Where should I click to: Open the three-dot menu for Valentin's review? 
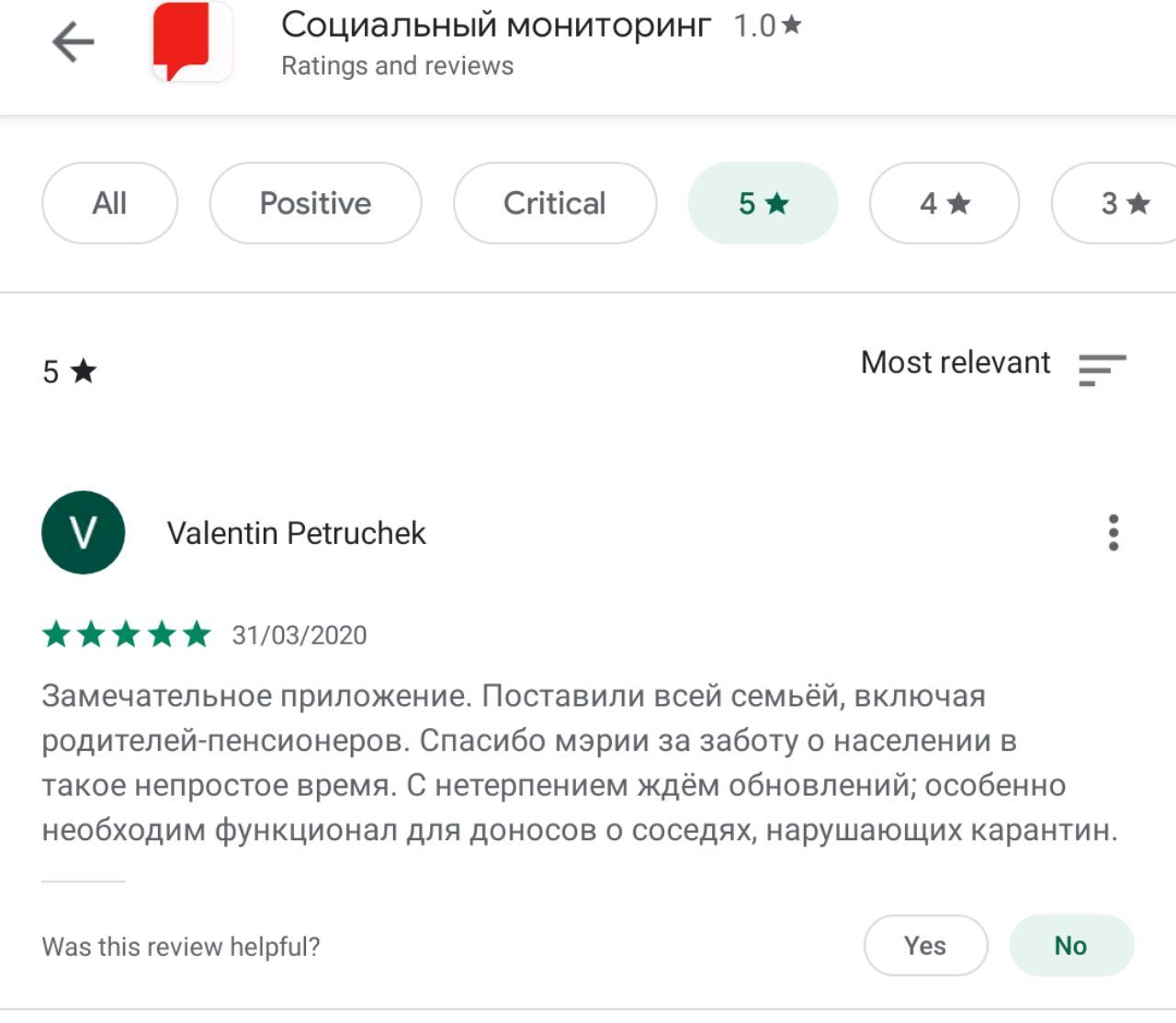(x=1114, y=532)
